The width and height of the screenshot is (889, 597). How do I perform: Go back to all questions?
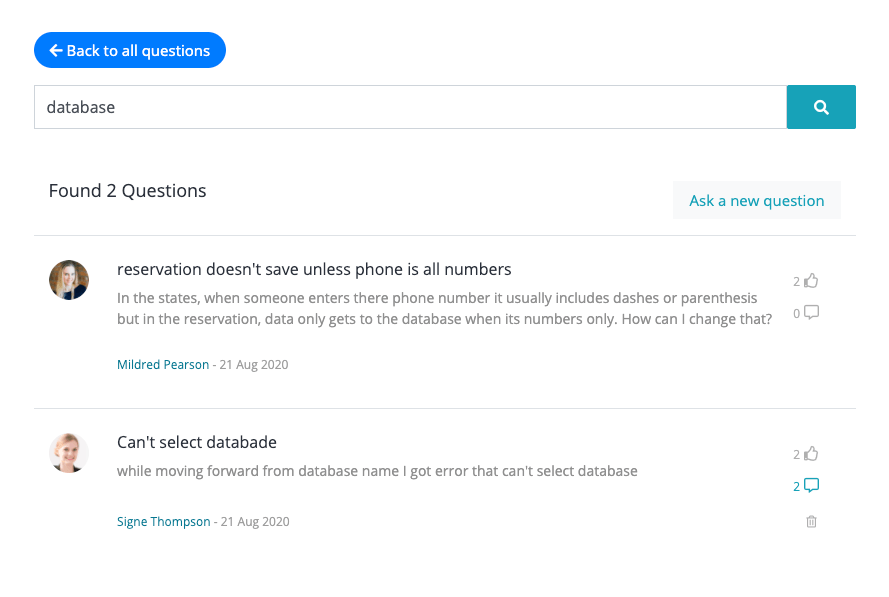[x=130, y=50]
